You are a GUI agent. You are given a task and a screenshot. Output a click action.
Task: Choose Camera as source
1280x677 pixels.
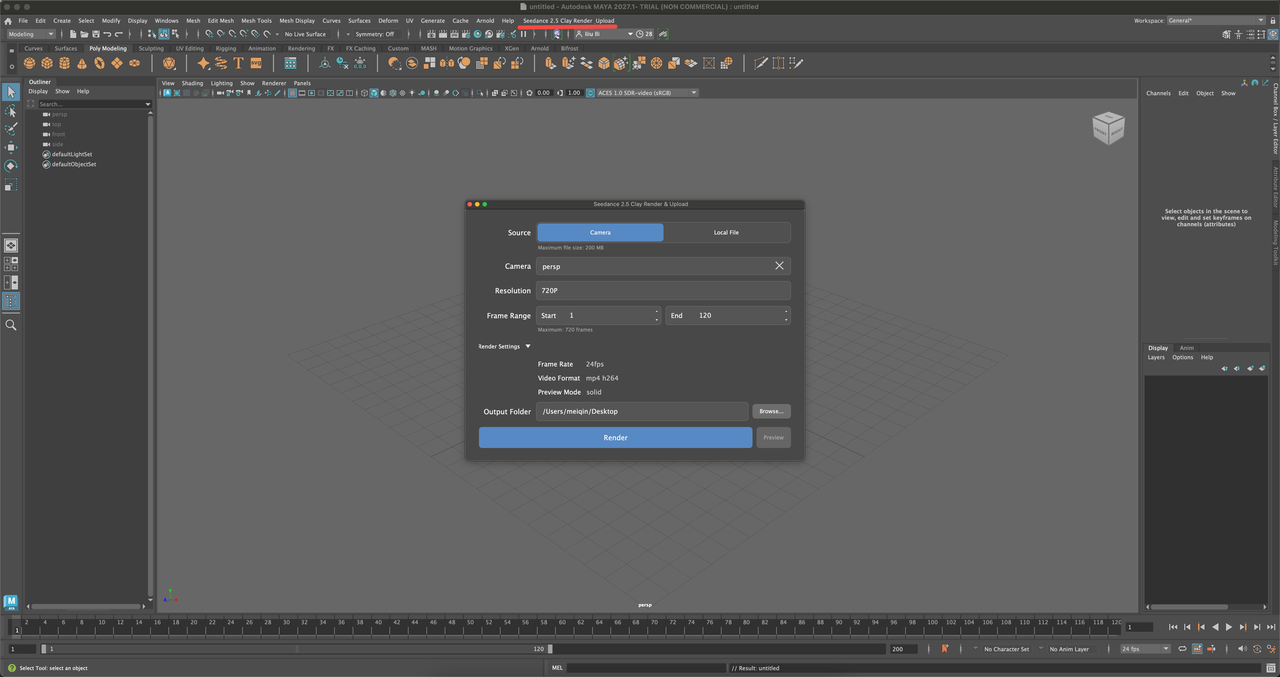pos(600,232)
